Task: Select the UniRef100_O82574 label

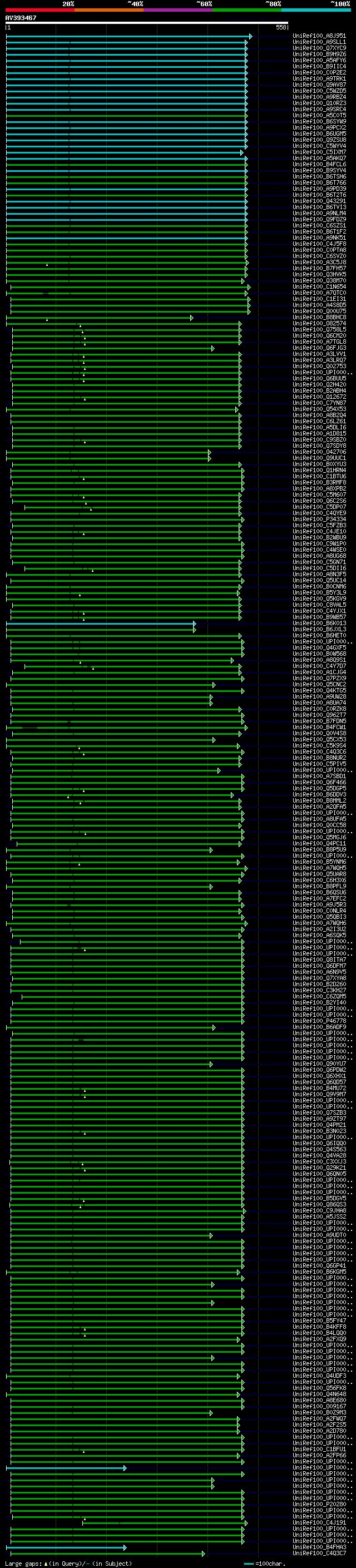Action: [x=319, y=324]
